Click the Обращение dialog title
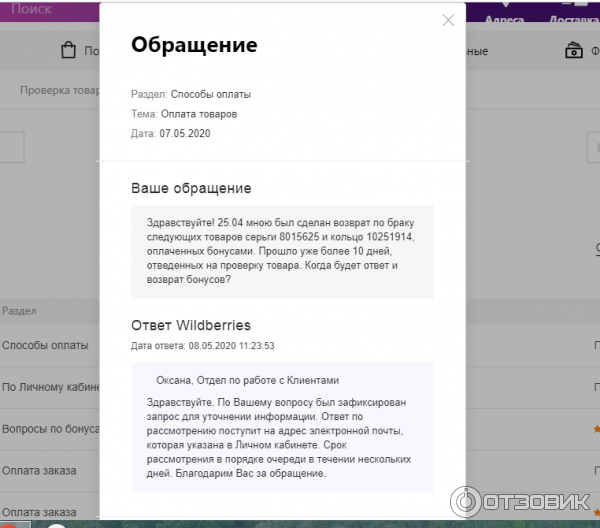 [194, 45]
